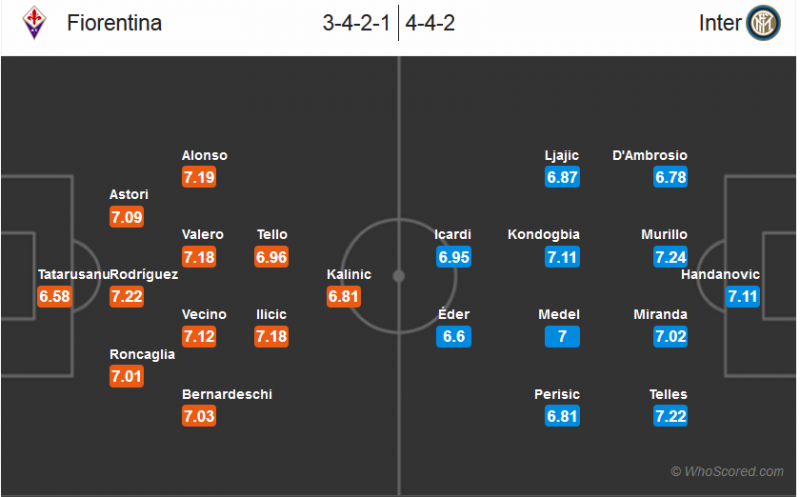Screen dimensions: 800x497
Task: Select Tatarusanu's 6.58 rating badge
Action: pos(54,296)
